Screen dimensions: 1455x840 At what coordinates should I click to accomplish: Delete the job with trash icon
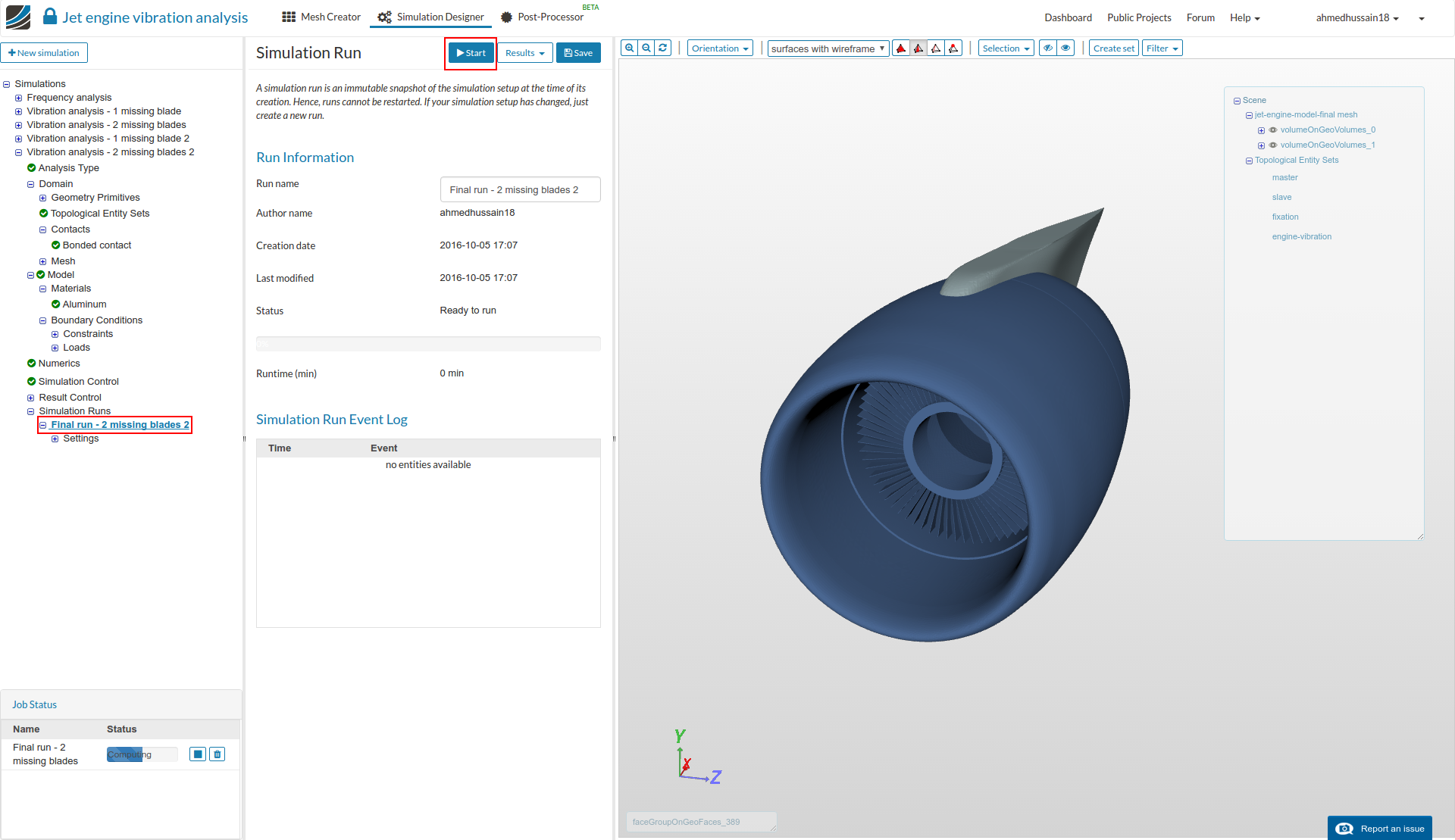[x=217, y=754]
